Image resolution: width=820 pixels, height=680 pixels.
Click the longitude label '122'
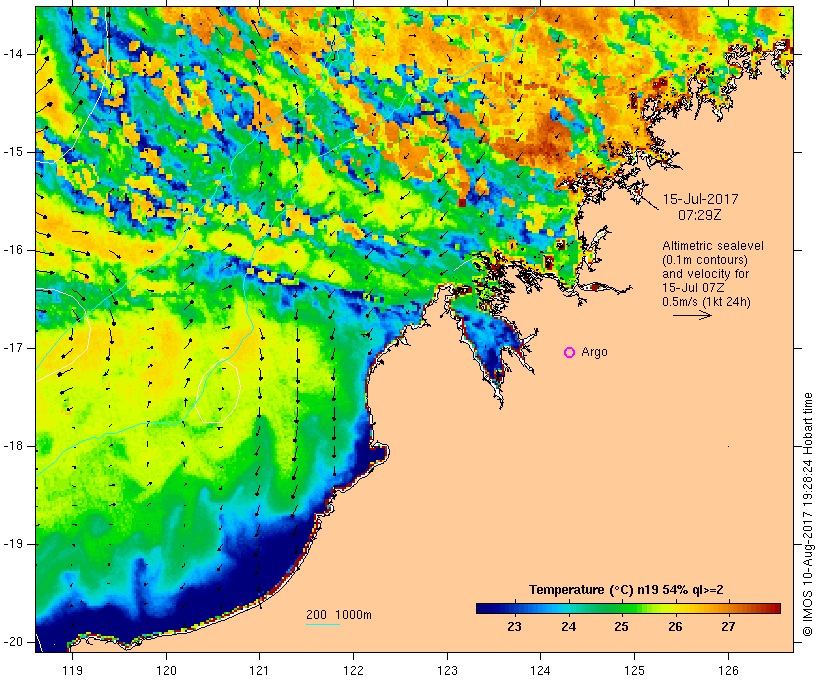(x=354, y=670)
